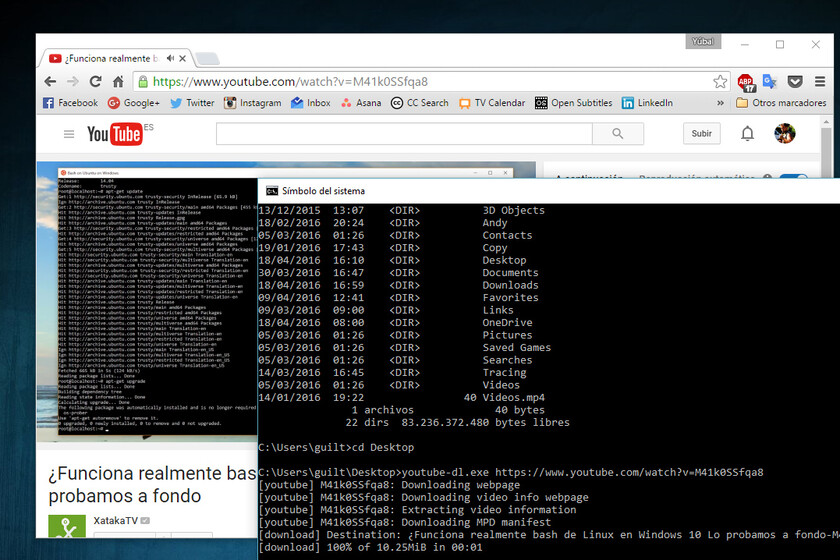This screenshot has width=840, height=560.
Task: Open the Open Subtitles bookmark
Action: (x=574, y=103)
